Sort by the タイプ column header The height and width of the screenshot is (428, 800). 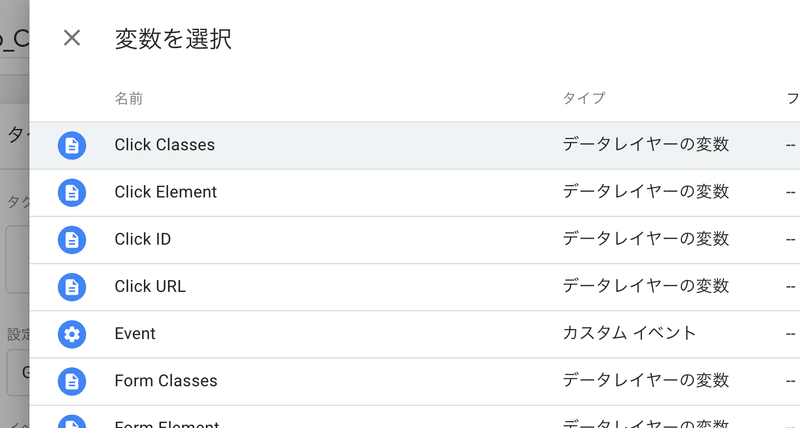[x=584, y=98]
